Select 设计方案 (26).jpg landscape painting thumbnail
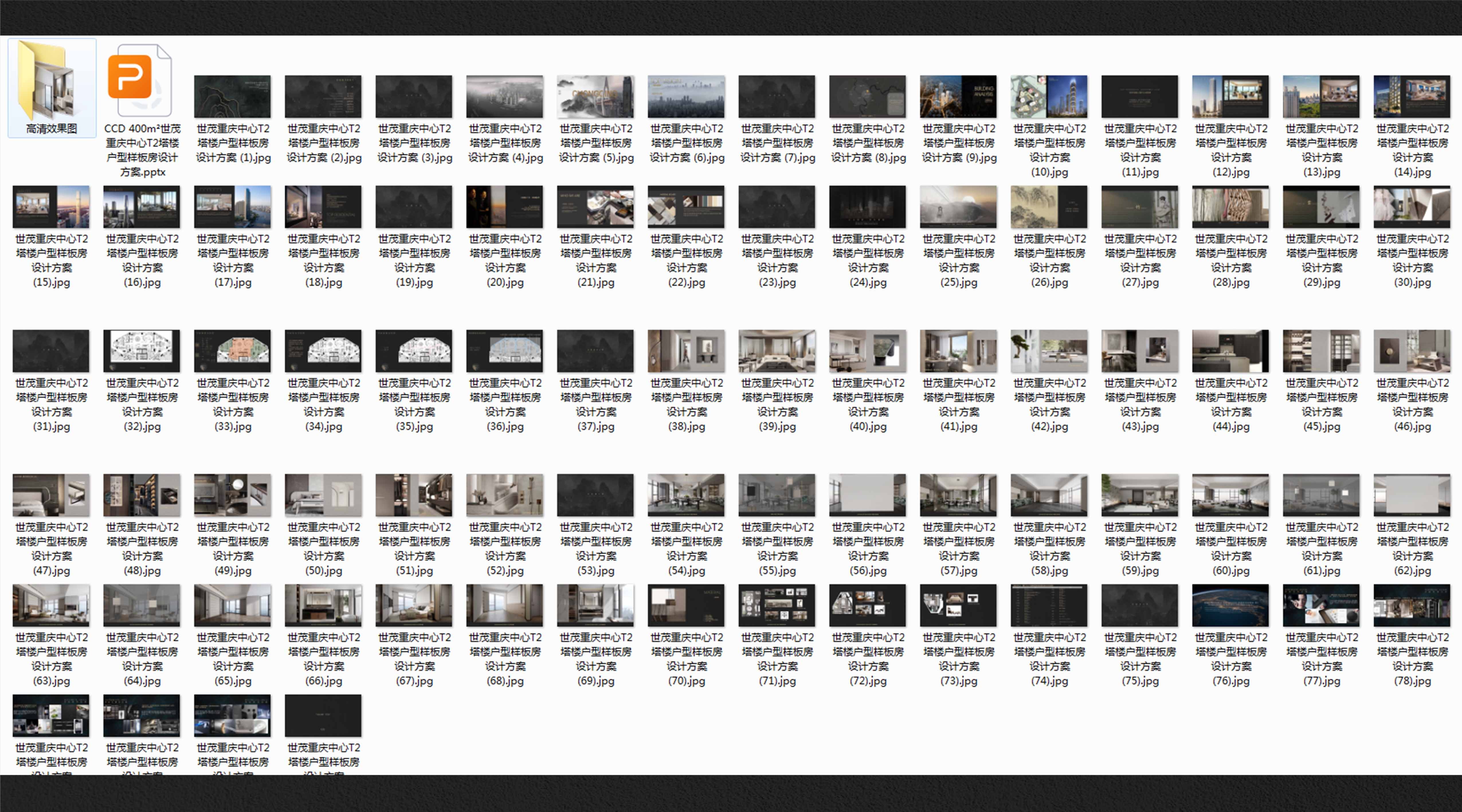1462x812 pixels. (x=1049, y=207)
